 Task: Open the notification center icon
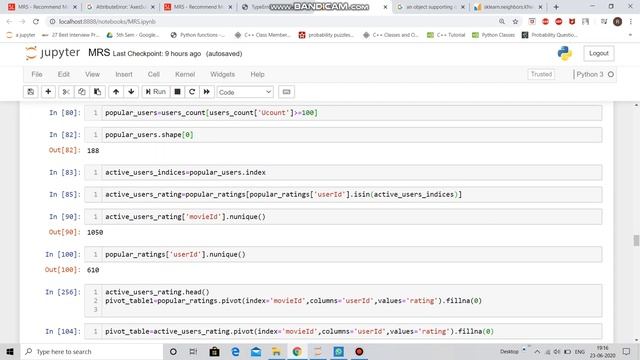(627, 352)
